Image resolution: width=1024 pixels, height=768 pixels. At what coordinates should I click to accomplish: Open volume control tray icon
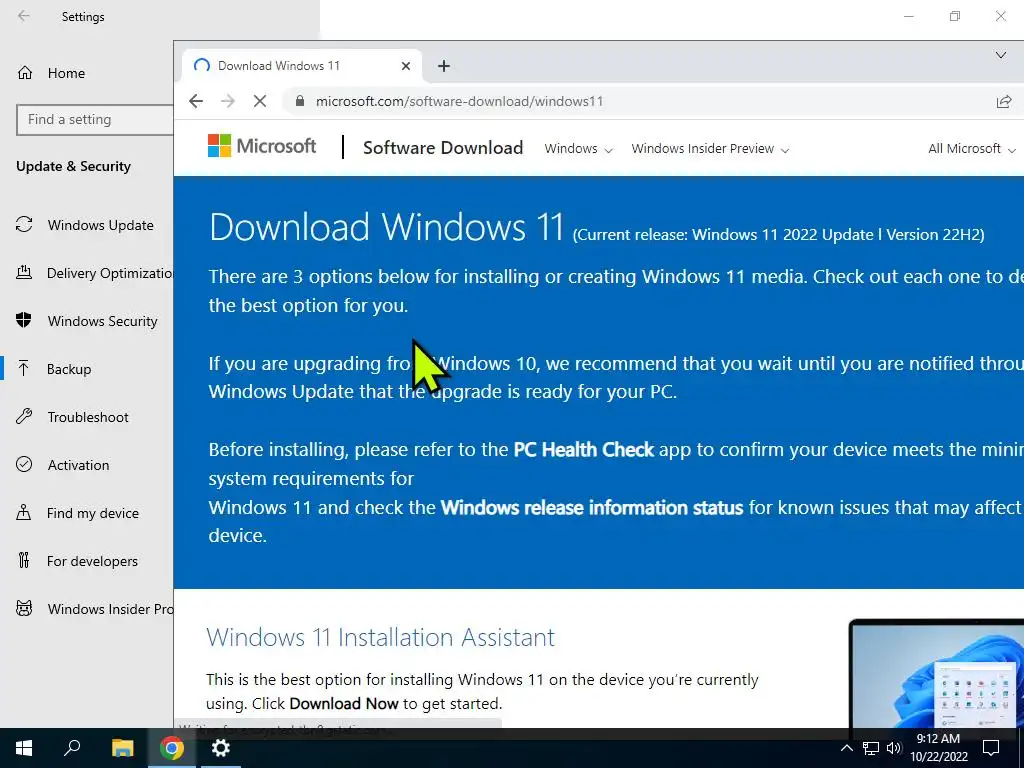(x=894, y=748)
